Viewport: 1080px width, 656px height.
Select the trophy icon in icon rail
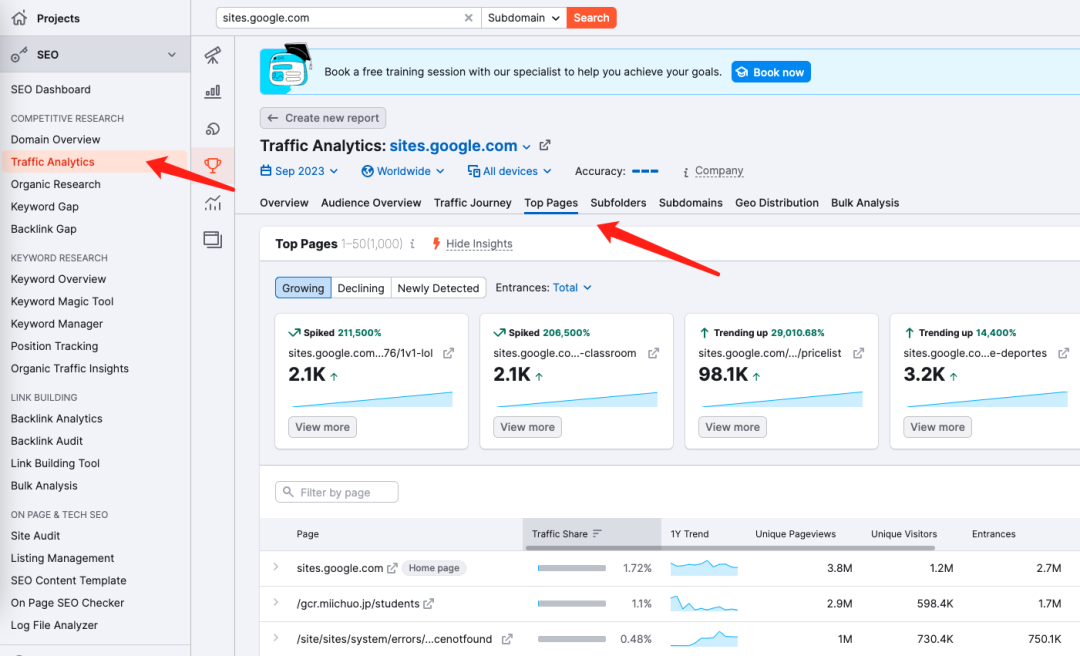pyautogui.click(x=213, y=165)
